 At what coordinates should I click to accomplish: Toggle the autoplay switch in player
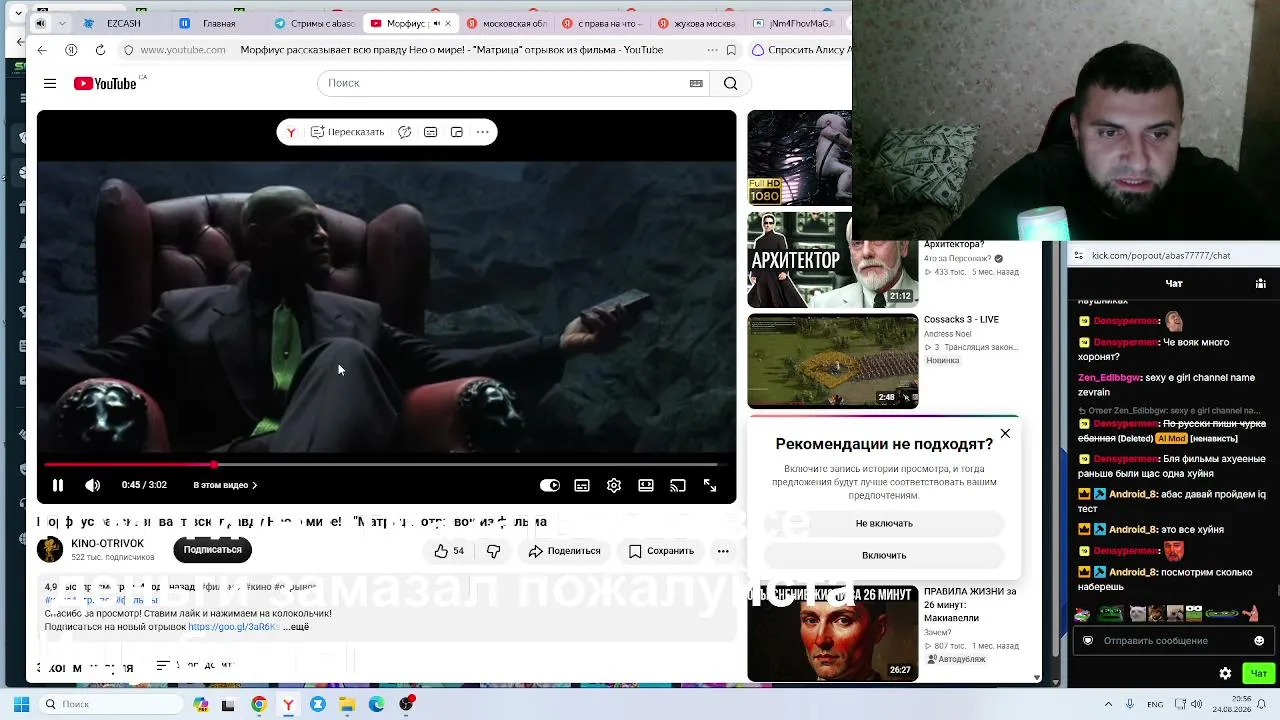point(550,485)
